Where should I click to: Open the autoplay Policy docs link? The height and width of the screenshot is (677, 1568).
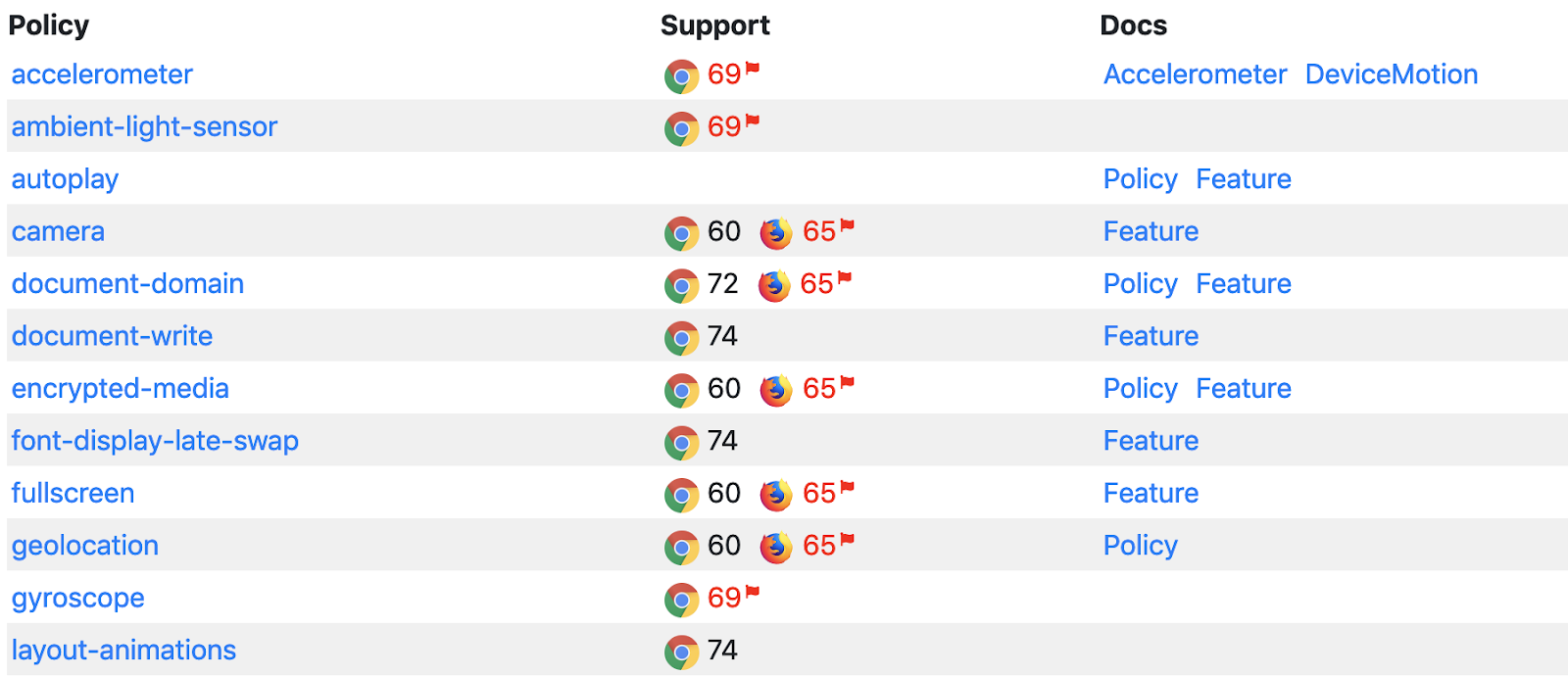tap(1140, 179)
